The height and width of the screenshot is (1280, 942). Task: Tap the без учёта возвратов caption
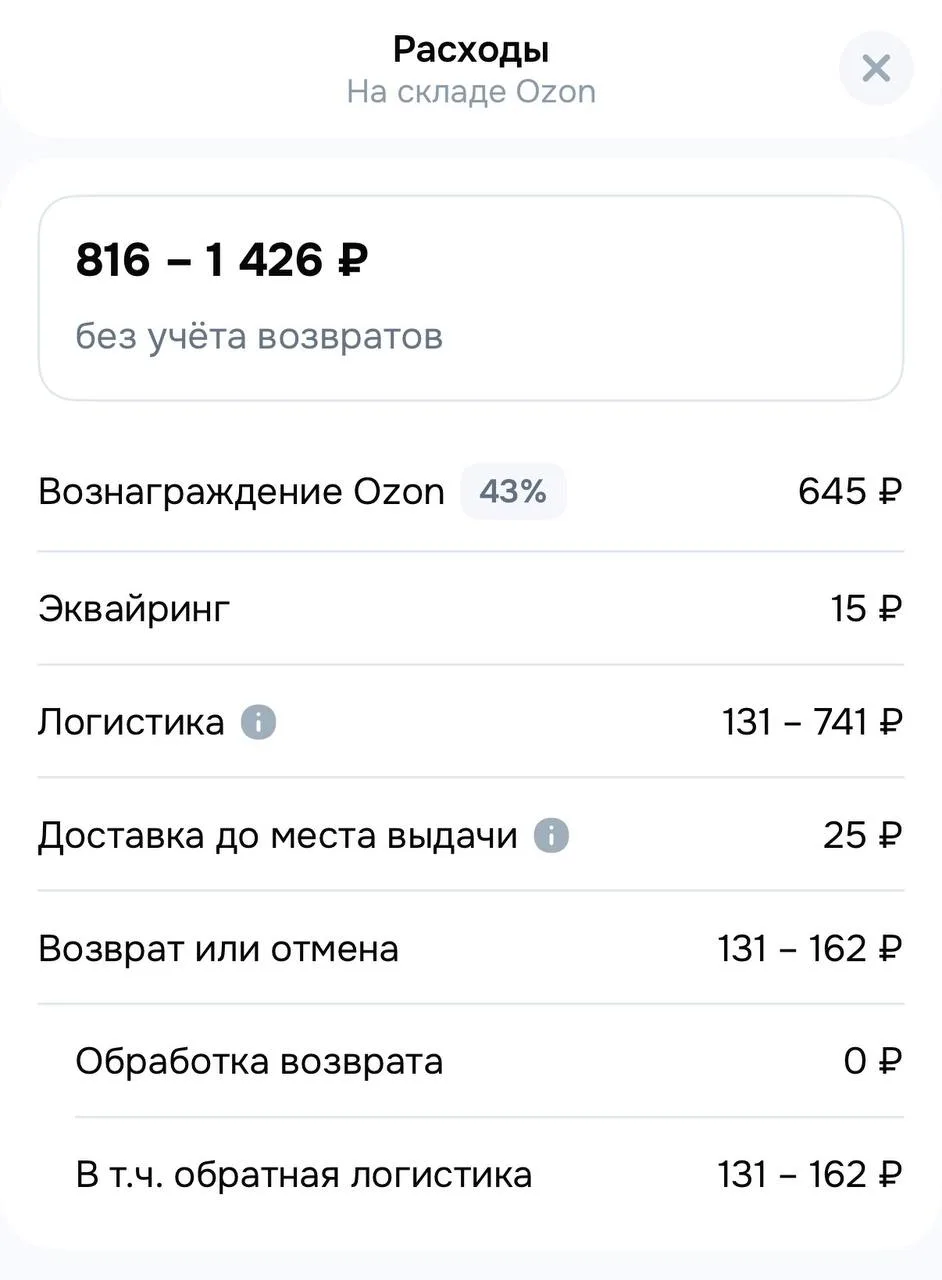(259, 337)
